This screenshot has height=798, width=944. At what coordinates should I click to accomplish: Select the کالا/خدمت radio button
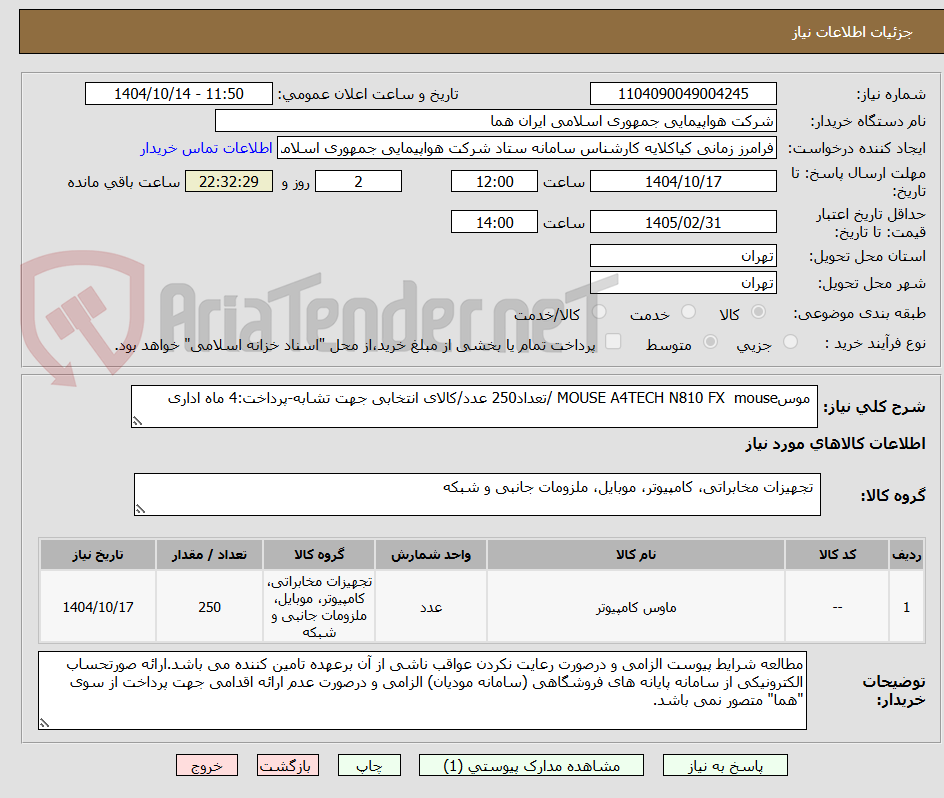tap(598, 312)
